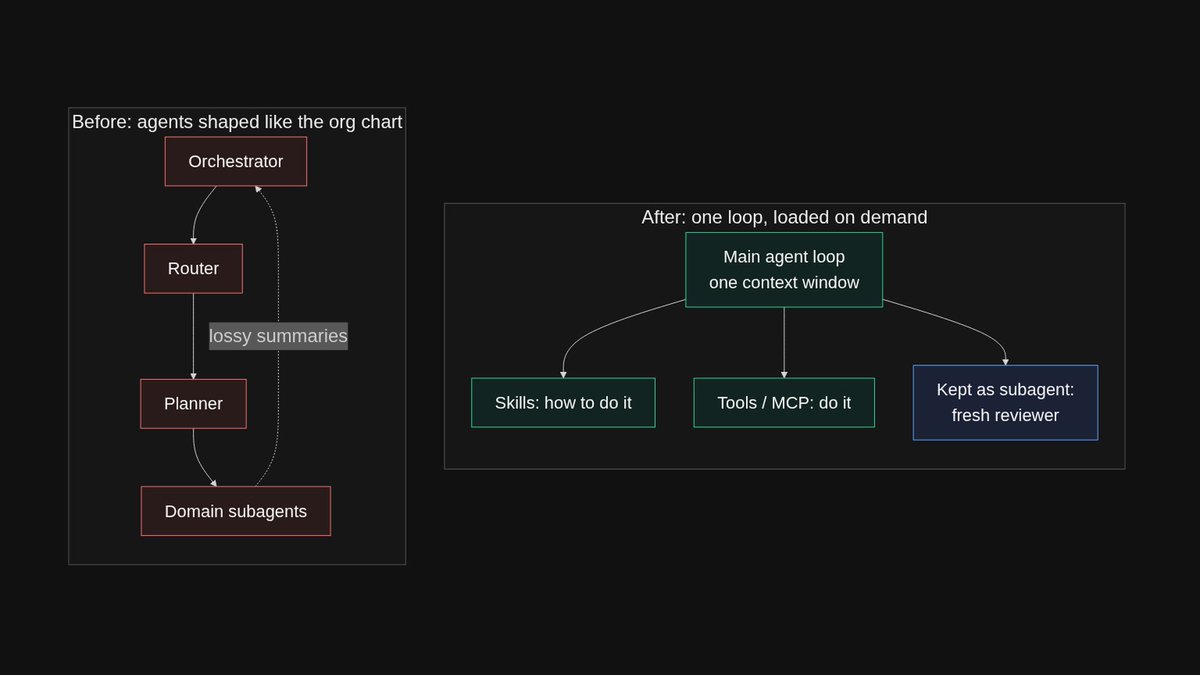Click the Domain subagents node

tap(236, 511)
